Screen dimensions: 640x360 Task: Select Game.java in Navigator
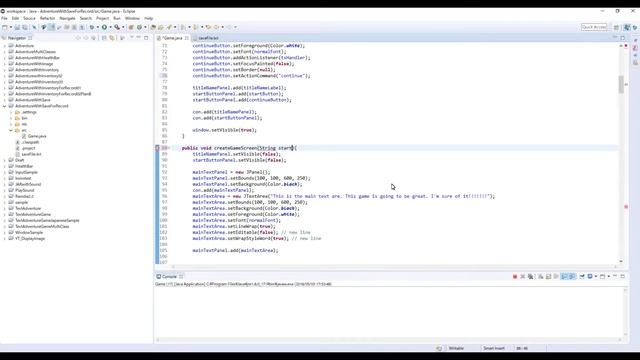pyautogui.click(x=37, y=136)
